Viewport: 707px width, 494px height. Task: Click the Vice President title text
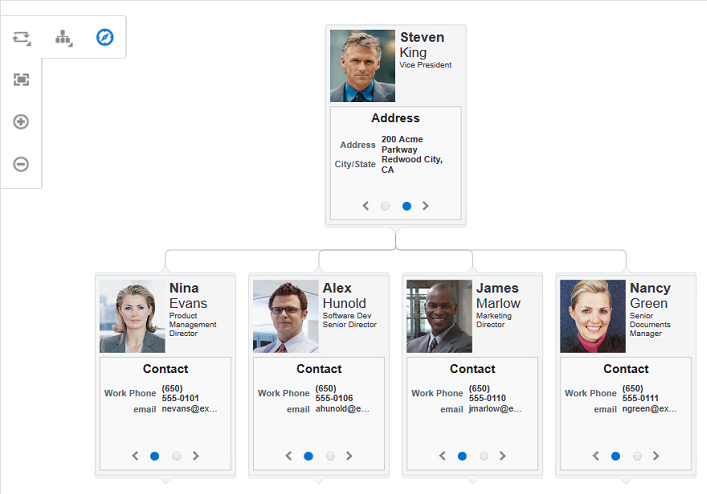tap(425, 65)
